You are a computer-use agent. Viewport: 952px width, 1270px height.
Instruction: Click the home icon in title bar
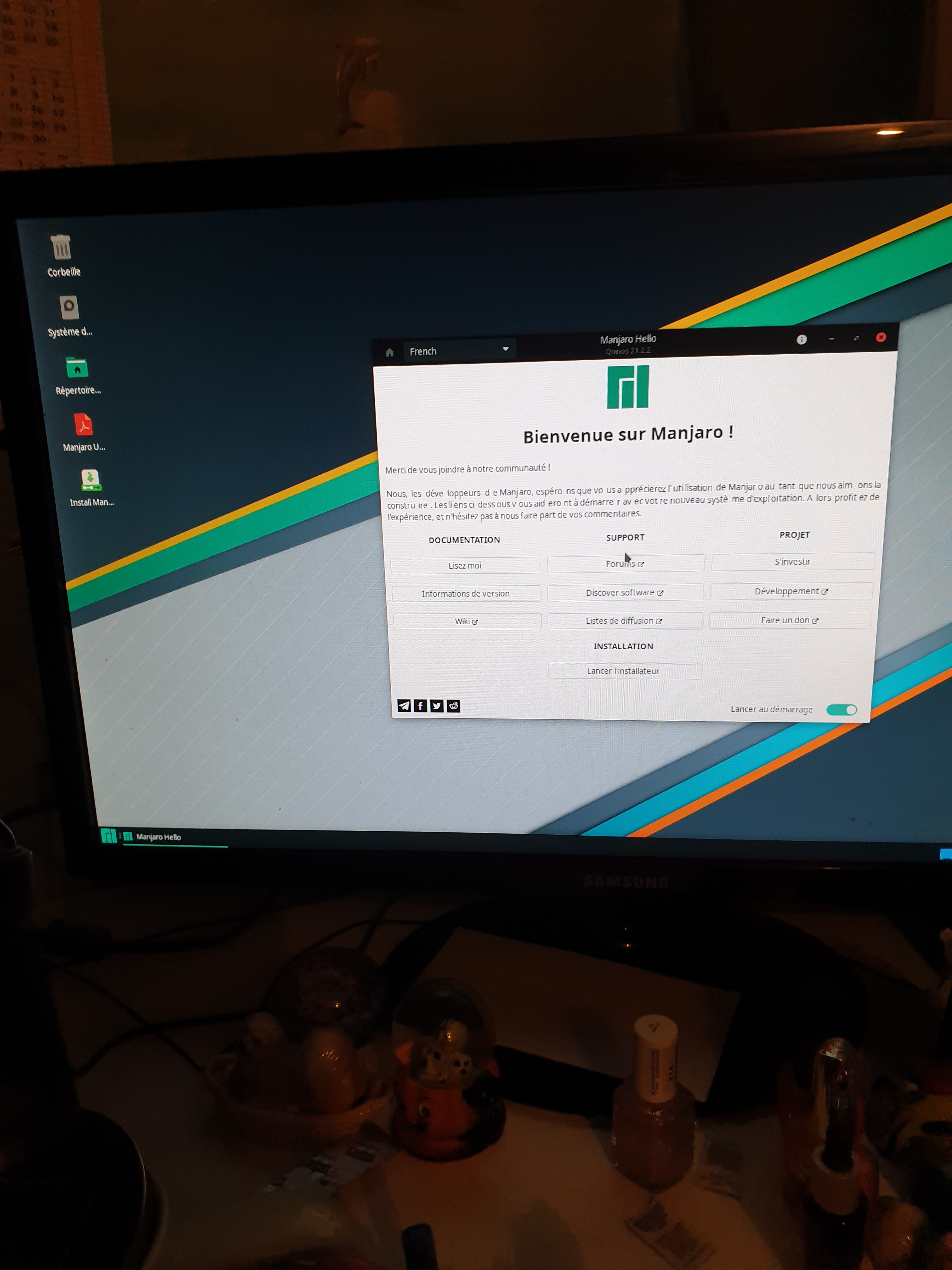pos(390,352)
